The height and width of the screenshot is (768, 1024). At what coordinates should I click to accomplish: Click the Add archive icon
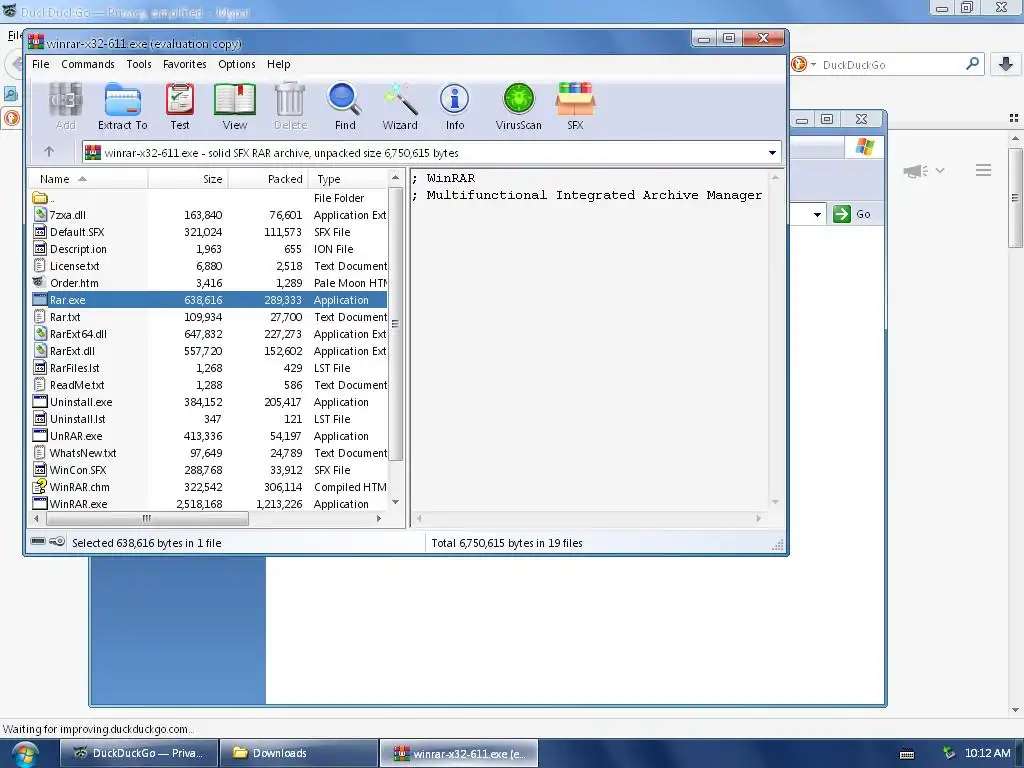click(65, 101)
